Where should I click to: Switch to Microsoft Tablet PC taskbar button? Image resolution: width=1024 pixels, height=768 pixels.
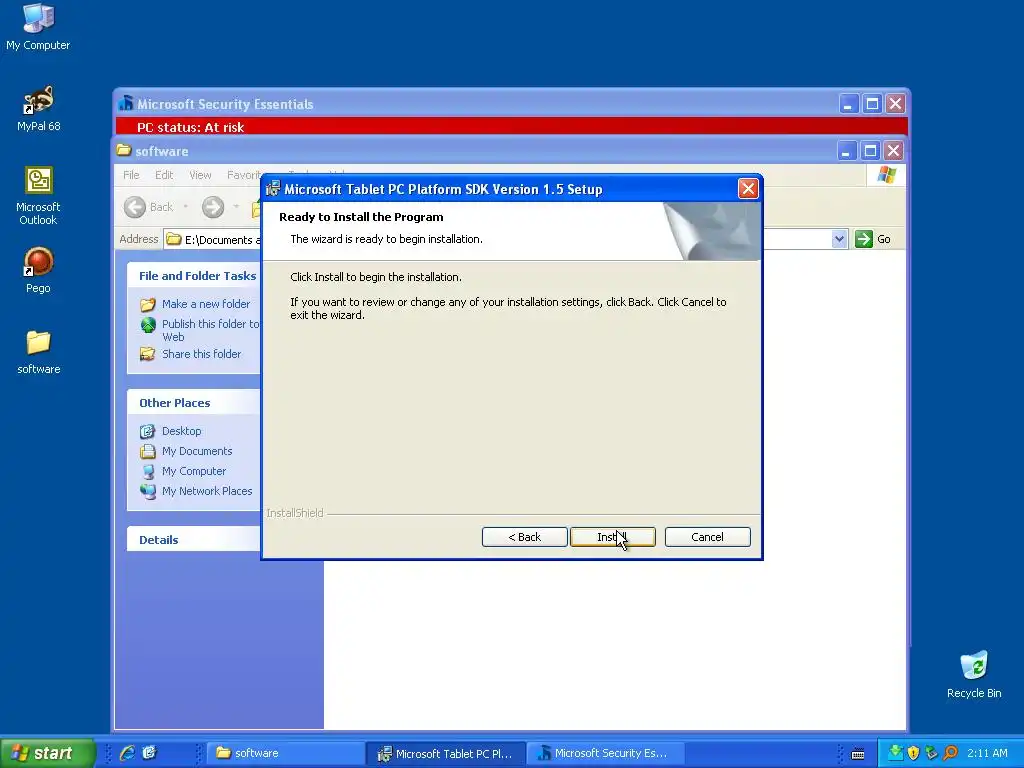coord(446,753)
